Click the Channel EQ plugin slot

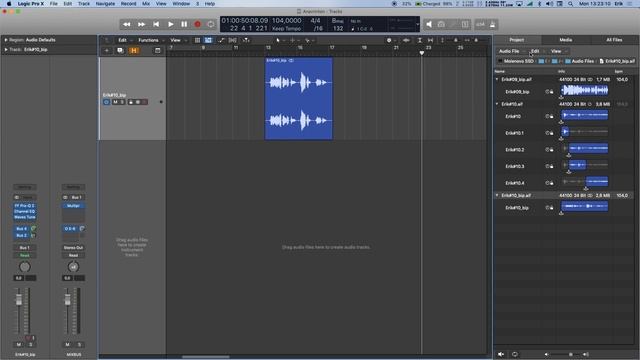point(25,211)
